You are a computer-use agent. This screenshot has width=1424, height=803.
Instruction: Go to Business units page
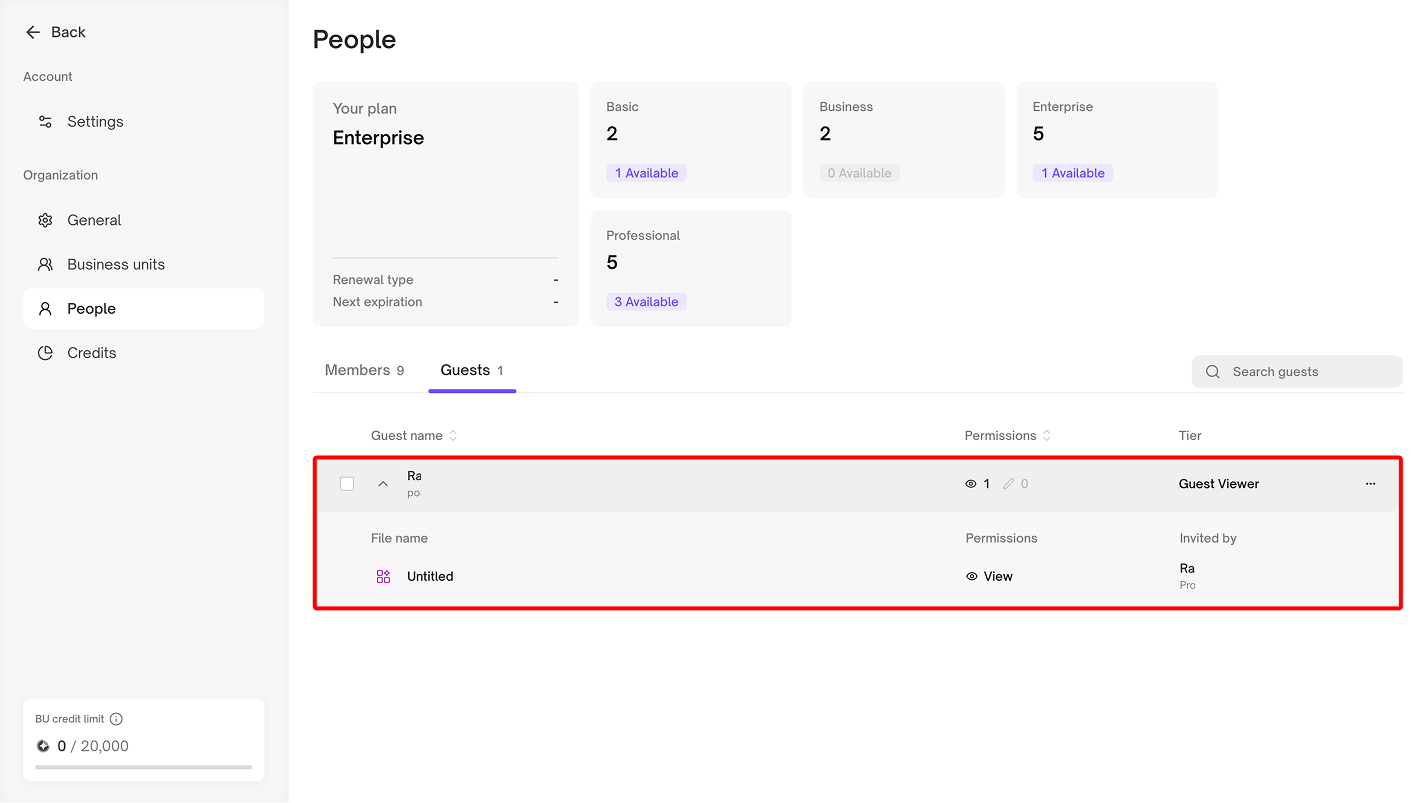coord(115,265)
